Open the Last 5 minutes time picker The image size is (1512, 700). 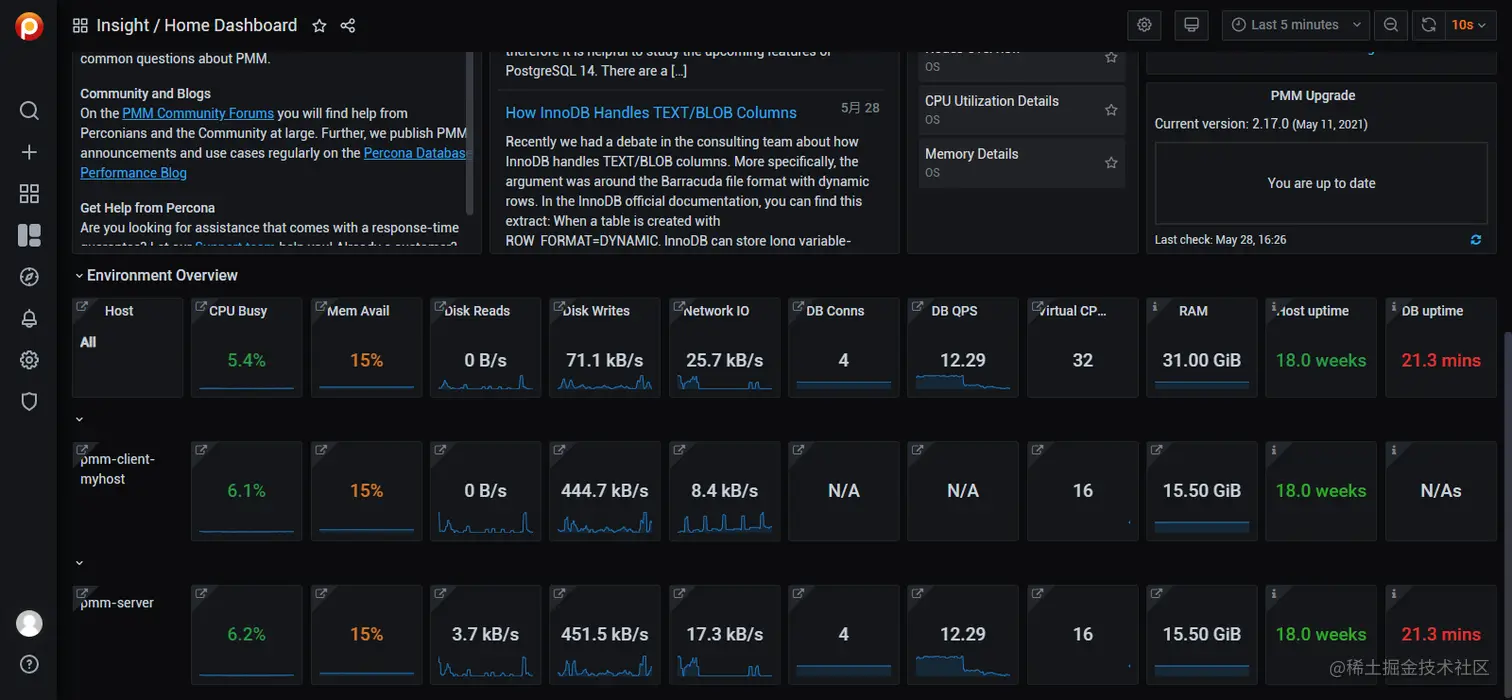point(1295,25)
